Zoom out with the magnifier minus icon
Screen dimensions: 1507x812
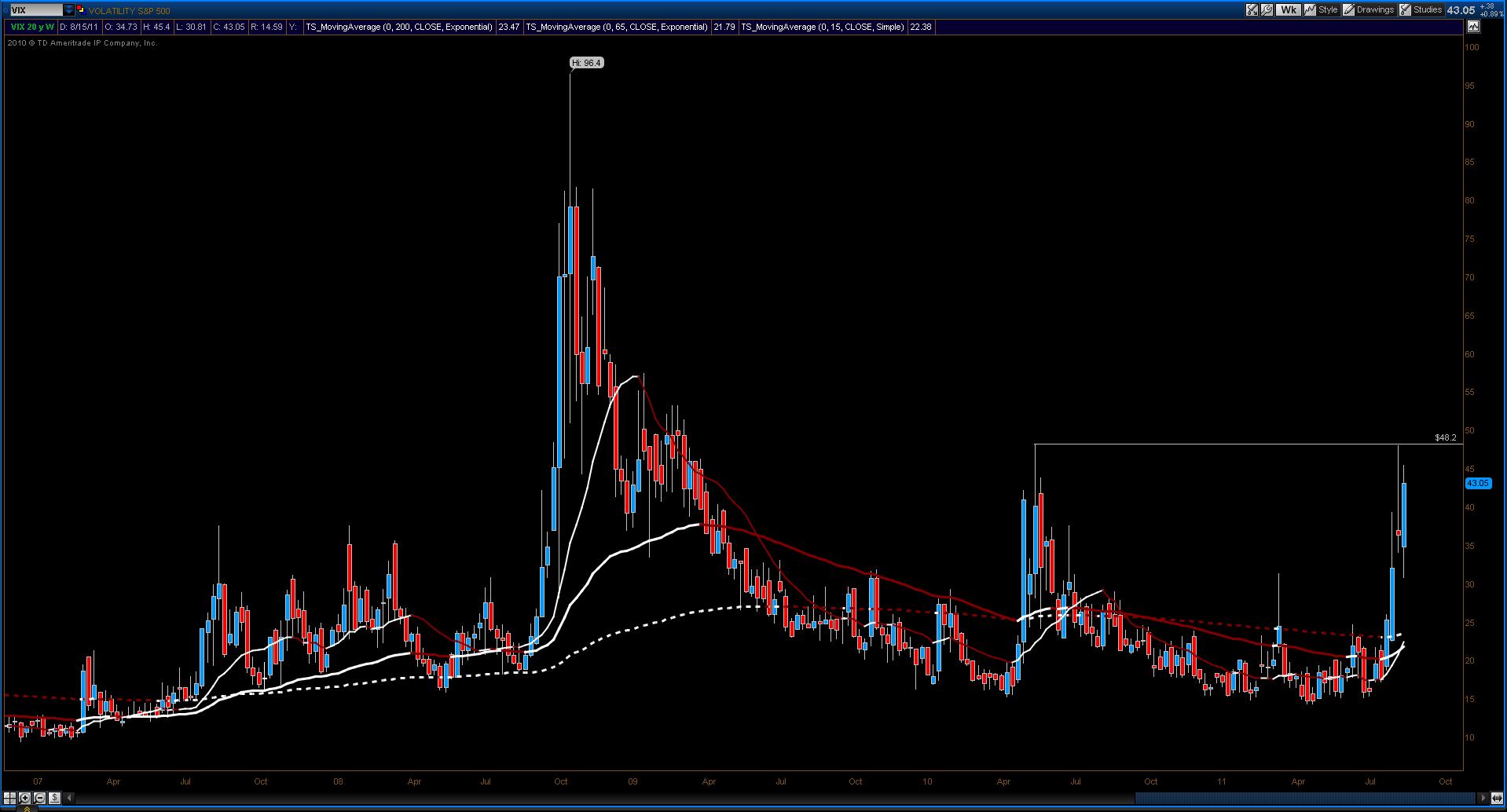tap(38, 799)
